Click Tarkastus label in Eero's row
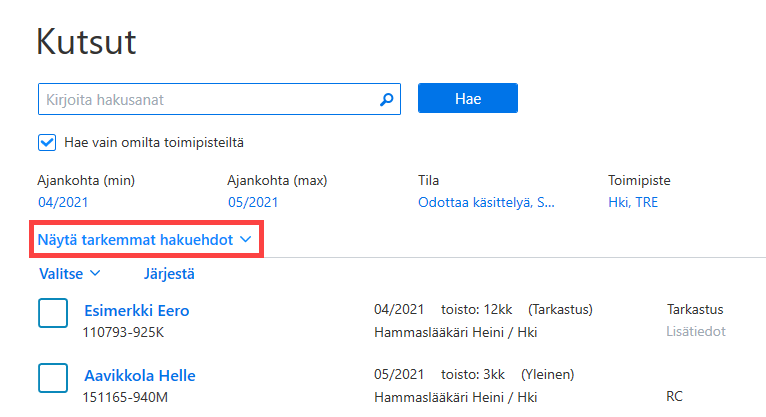 (695, 310)
